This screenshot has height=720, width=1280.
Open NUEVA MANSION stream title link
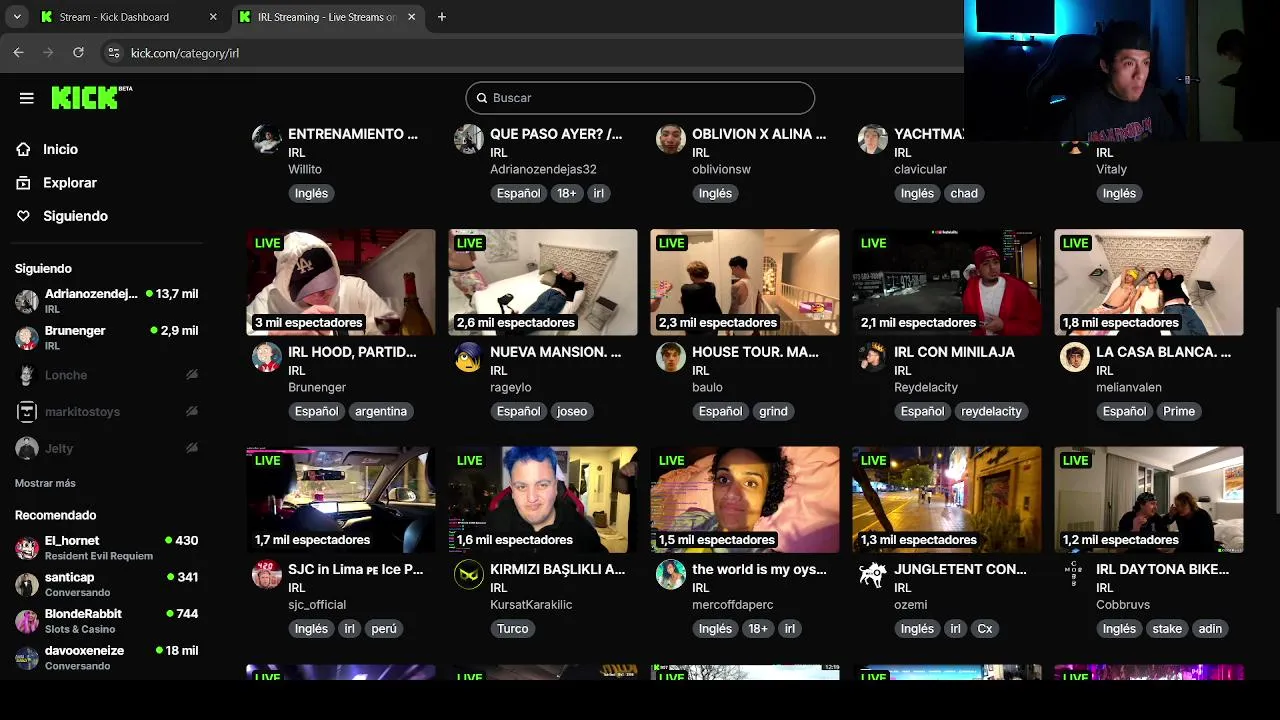[x=555, y=352]
